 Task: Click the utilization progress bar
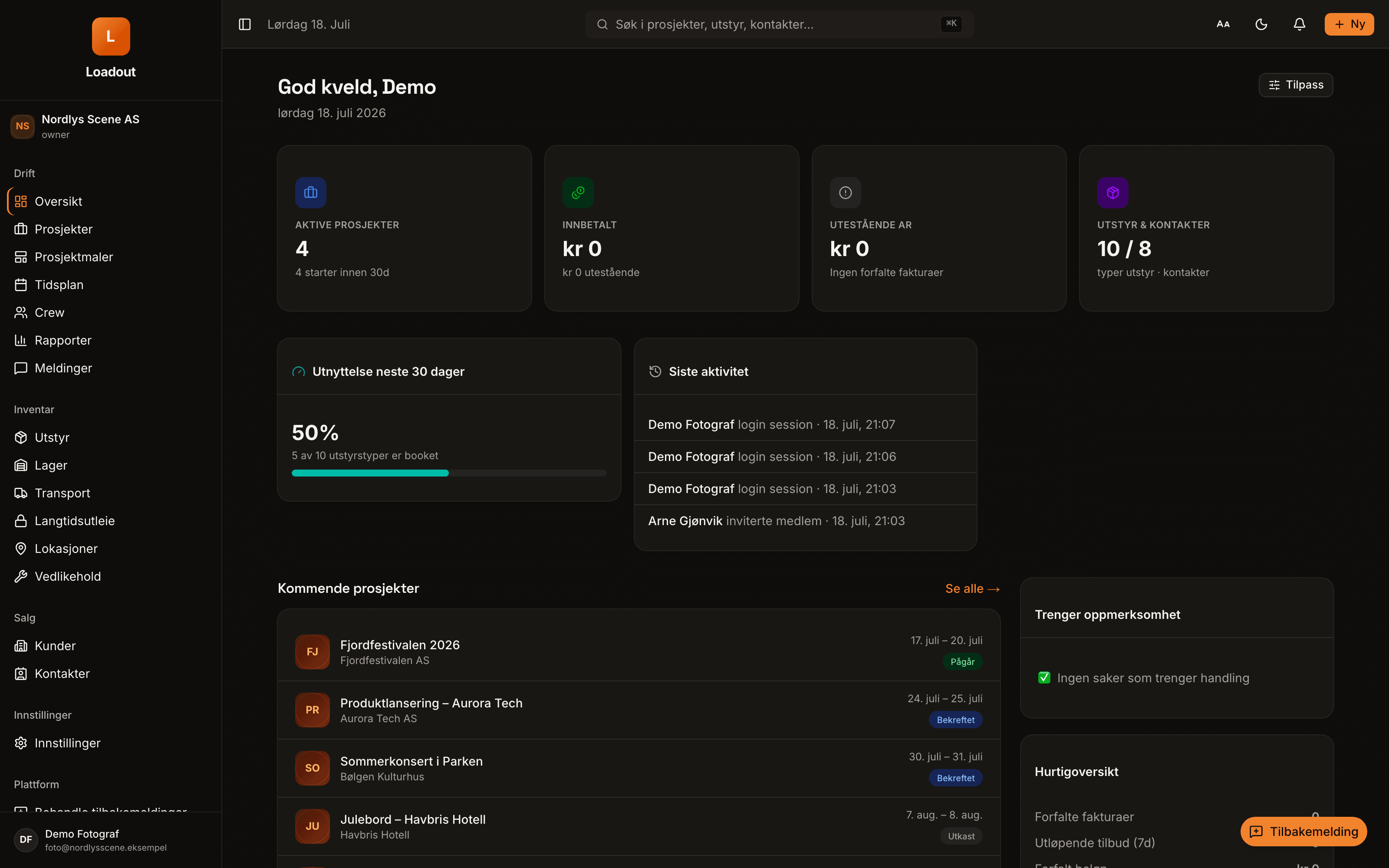(449, 473)
